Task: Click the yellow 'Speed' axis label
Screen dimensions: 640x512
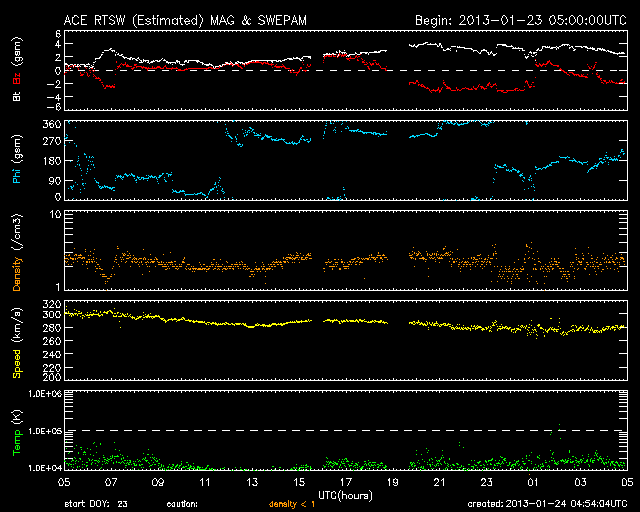Action: point(17,364)
